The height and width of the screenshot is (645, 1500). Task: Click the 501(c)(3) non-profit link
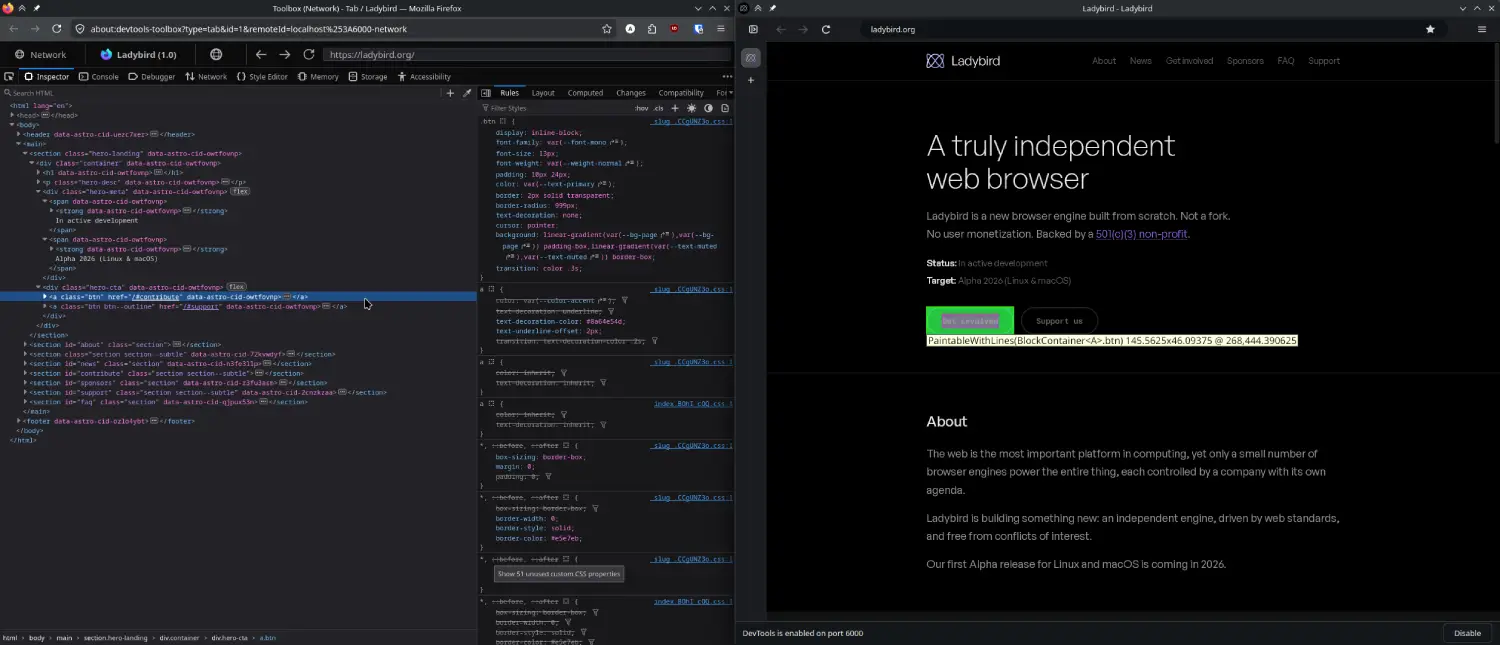pos(1142,234)
